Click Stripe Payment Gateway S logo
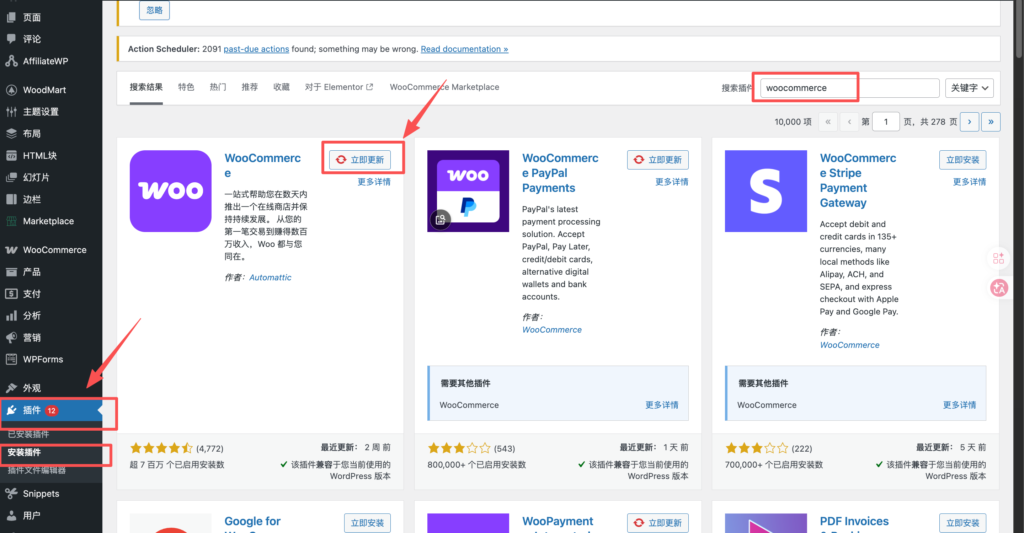Viewport: 1024px width, 533px height. [765, 191]
